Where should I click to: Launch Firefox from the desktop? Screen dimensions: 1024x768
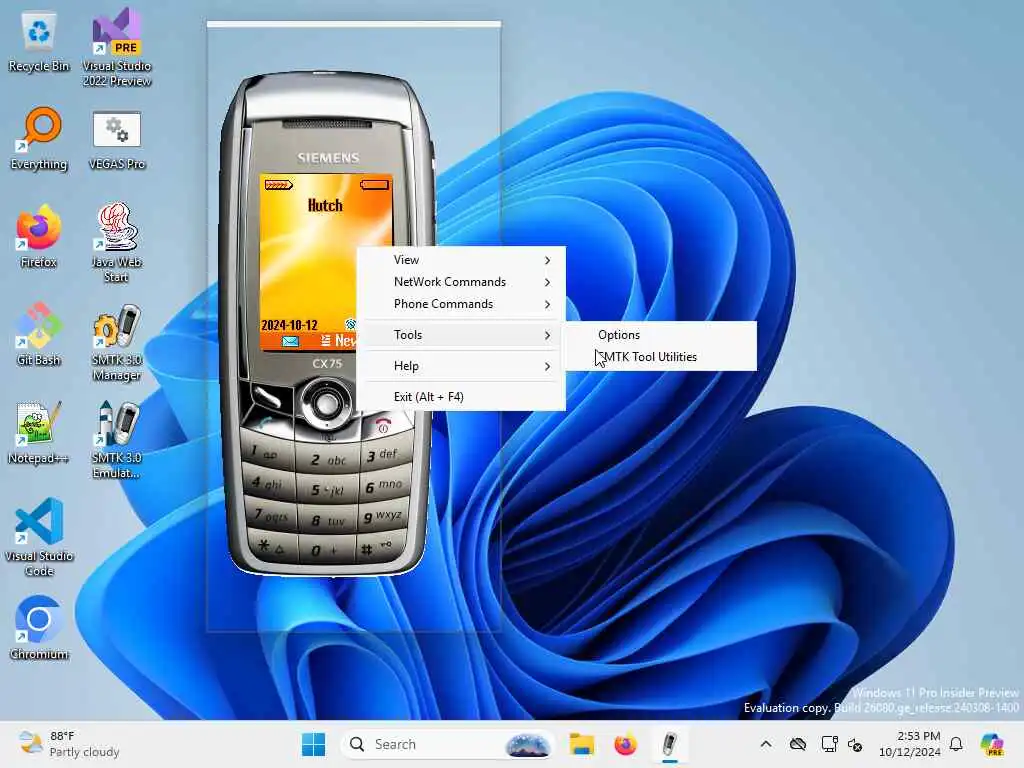pos(39,236)
